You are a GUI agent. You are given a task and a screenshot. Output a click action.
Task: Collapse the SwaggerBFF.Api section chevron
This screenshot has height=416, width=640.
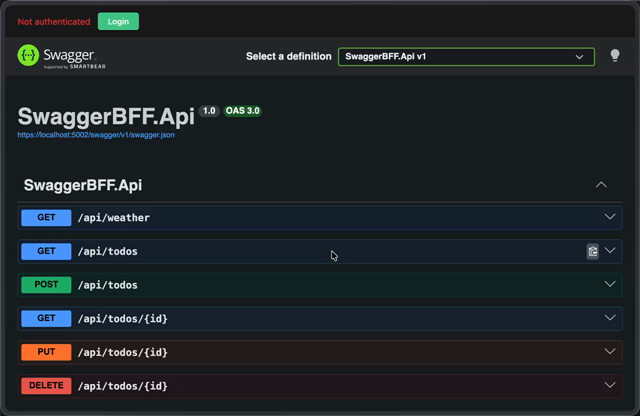tap(601, 185)
